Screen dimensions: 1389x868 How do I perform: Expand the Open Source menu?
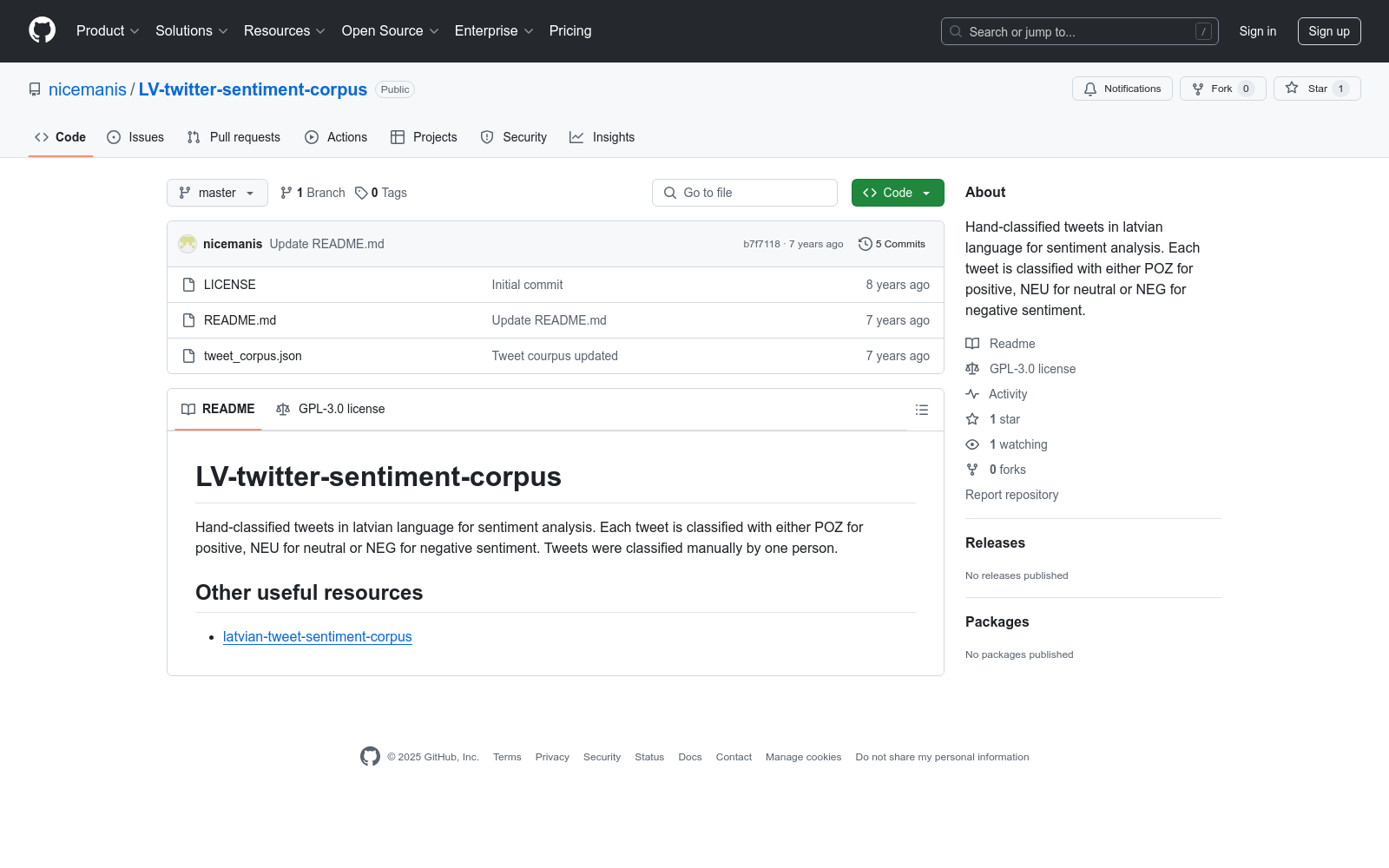(x=390, y=31)
